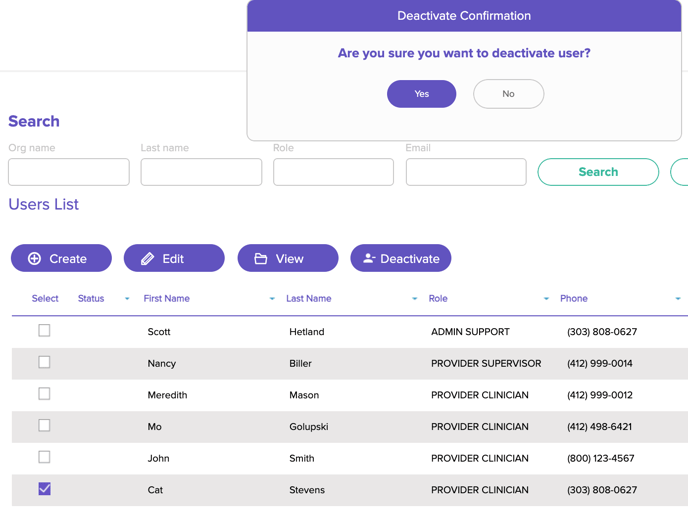Select the checkbox for Nancy Biller

pyautogui.click(x=44, y=362)
